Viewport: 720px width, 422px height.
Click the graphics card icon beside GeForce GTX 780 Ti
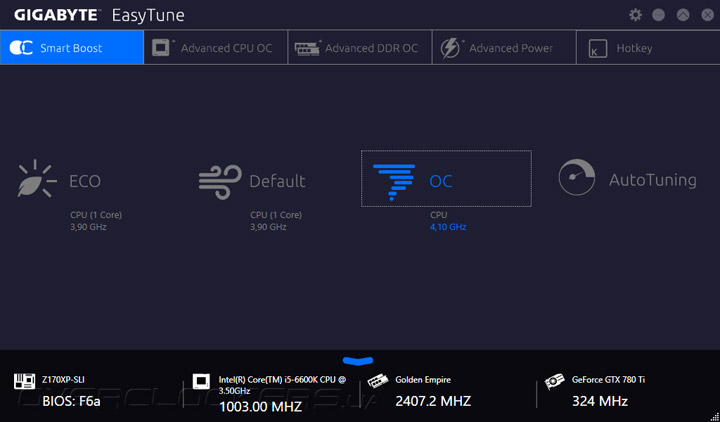(555, 381)
